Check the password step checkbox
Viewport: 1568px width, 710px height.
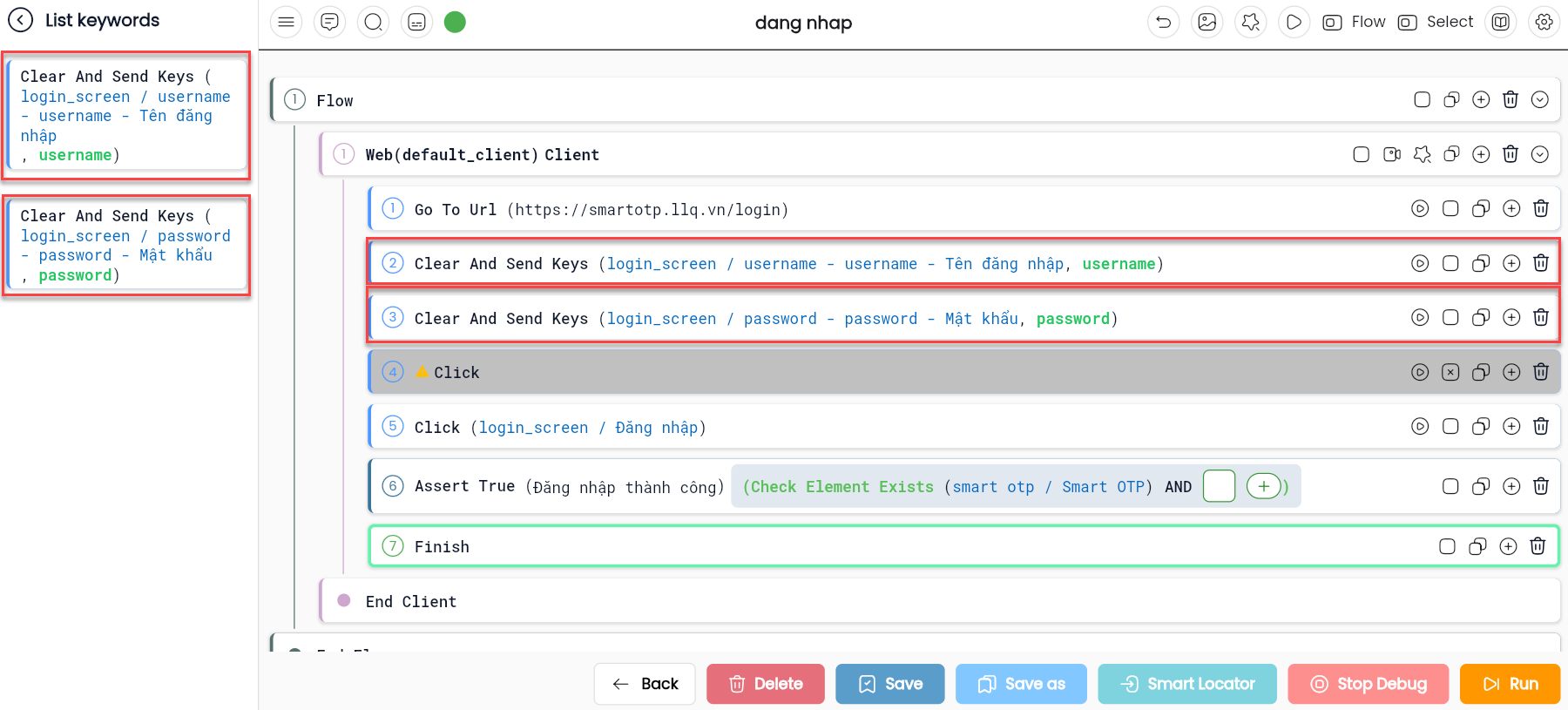pyautogui.click(x=1450, y=317)
